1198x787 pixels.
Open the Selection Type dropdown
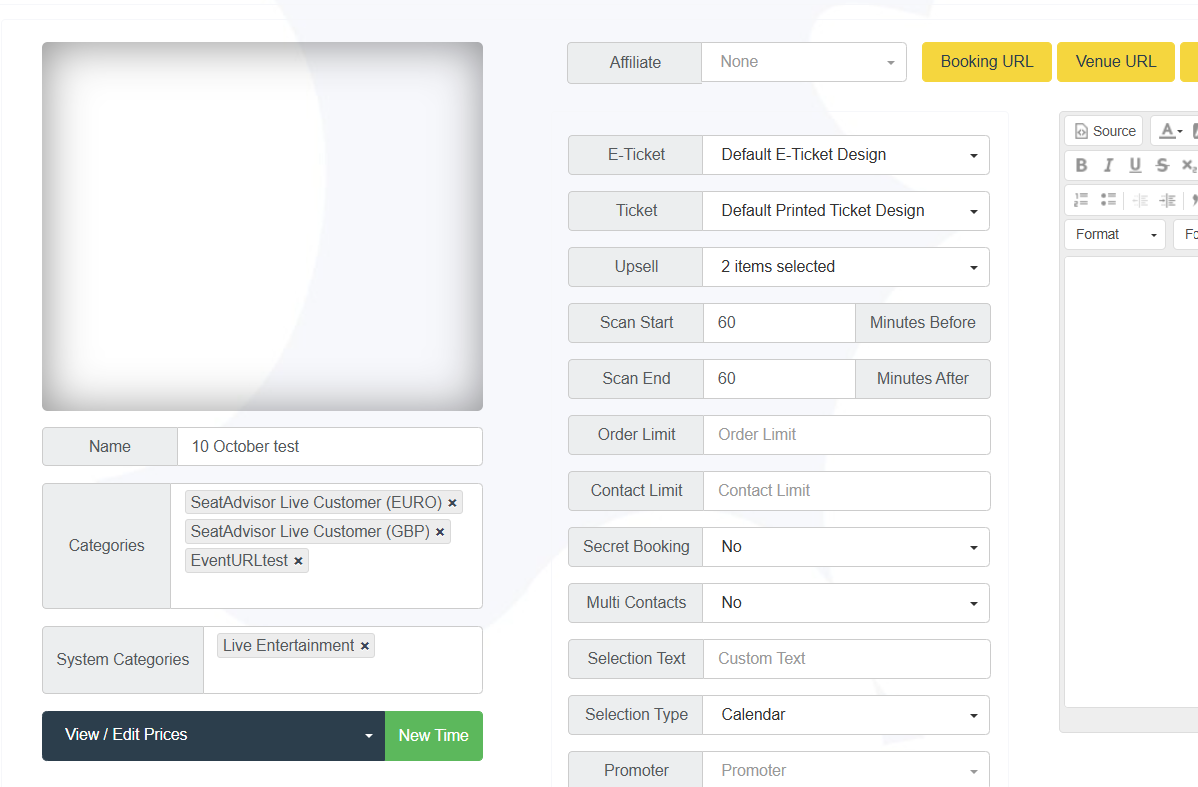coord(846,715)
